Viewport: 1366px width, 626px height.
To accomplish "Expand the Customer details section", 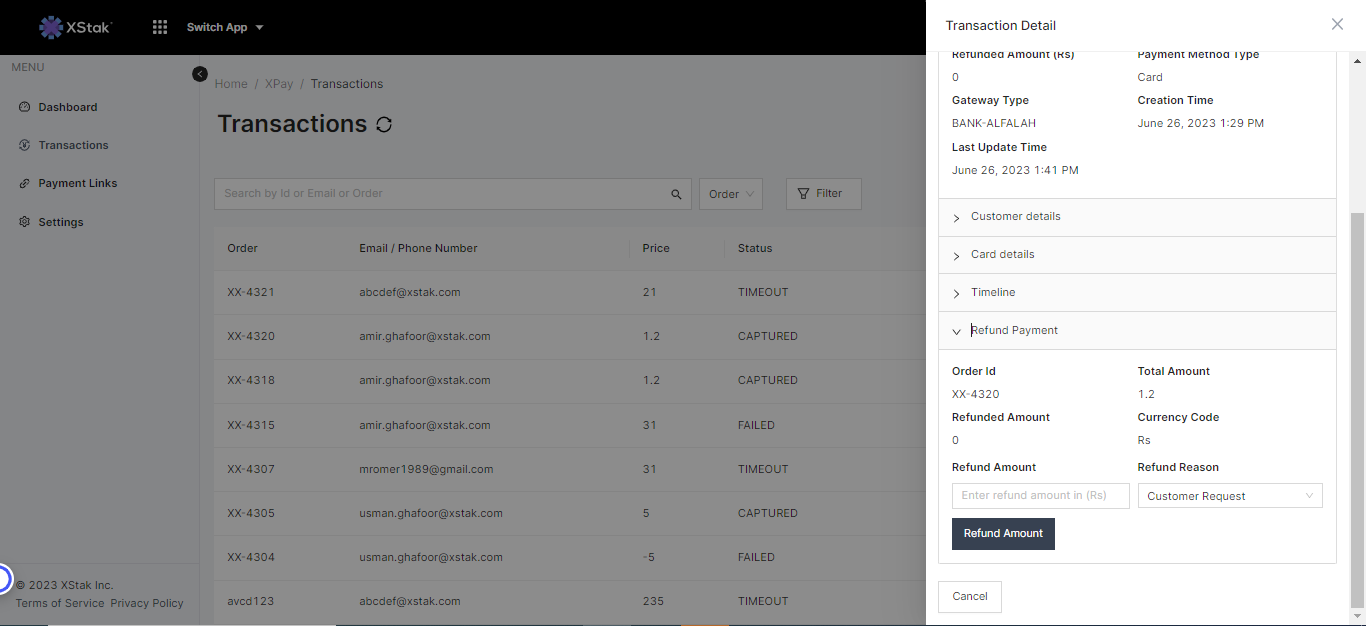I will pyautogui.click(x=1015, y=217).
